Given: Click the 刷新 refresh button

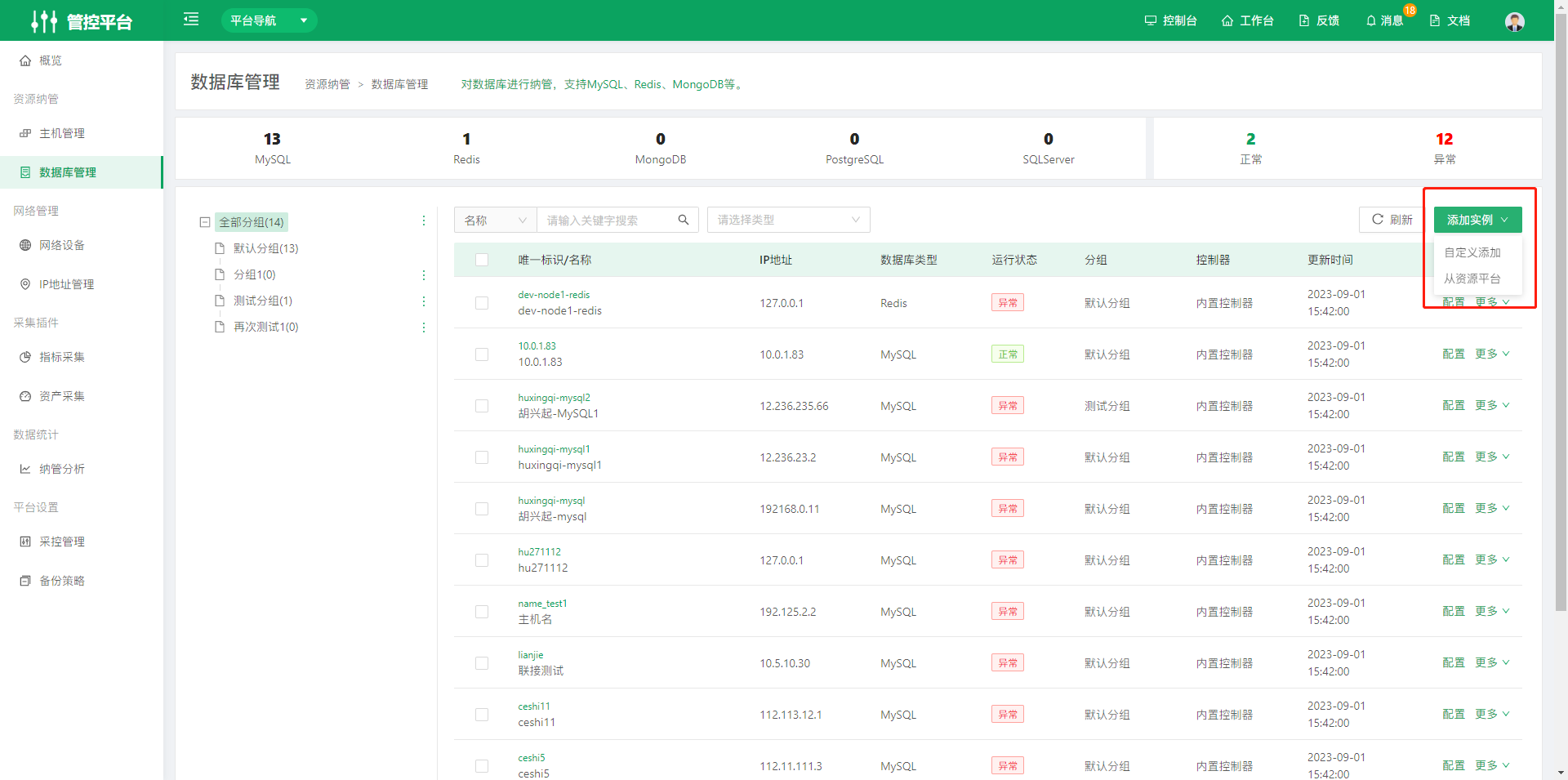Looking at the screenshot, I should pyautogui.click(x=1392, y=220).
